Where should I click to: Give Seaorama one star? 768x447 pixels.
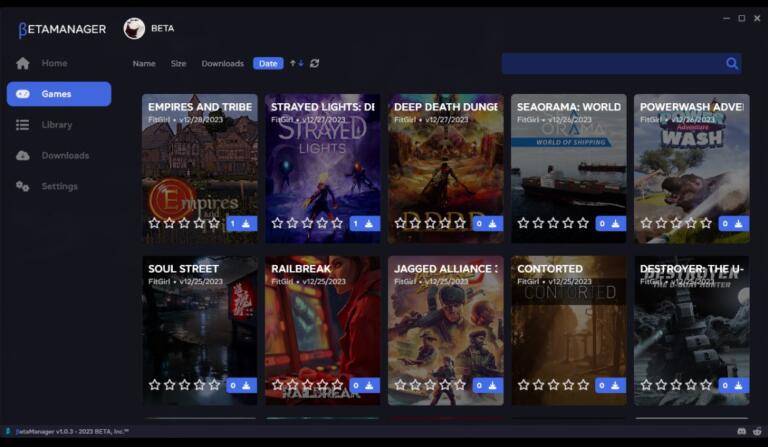[523, 223]
